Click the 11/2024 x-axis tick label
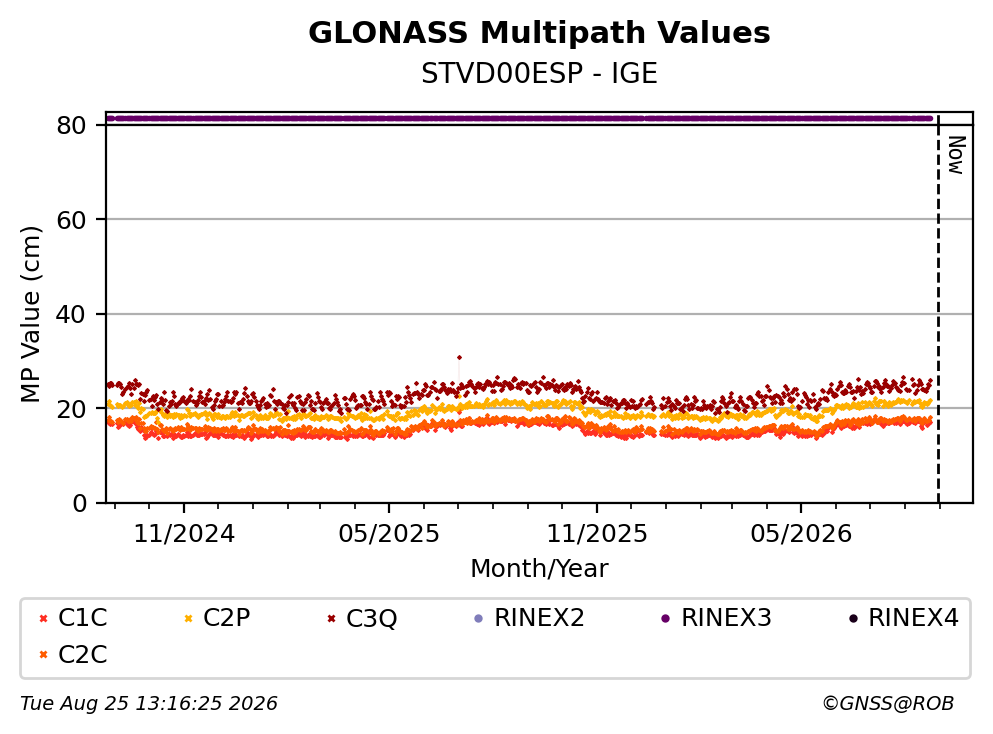993x734 pixels. (184, 534)
